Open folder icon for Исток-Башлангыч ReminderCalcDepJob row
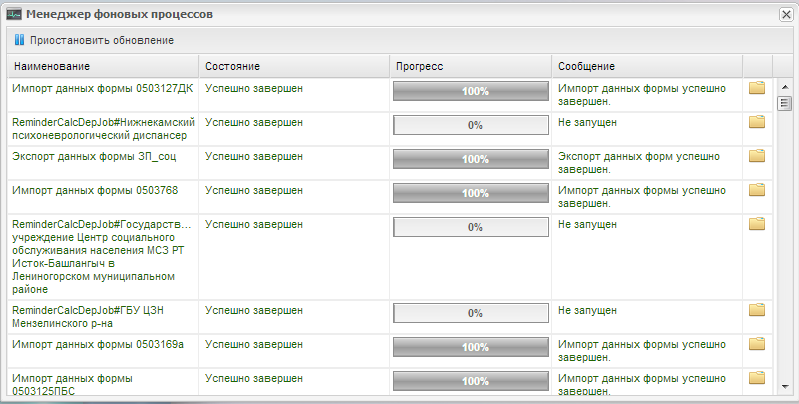Image resolution: width=799 pixels, height=404 pixels. click(757, 224)
